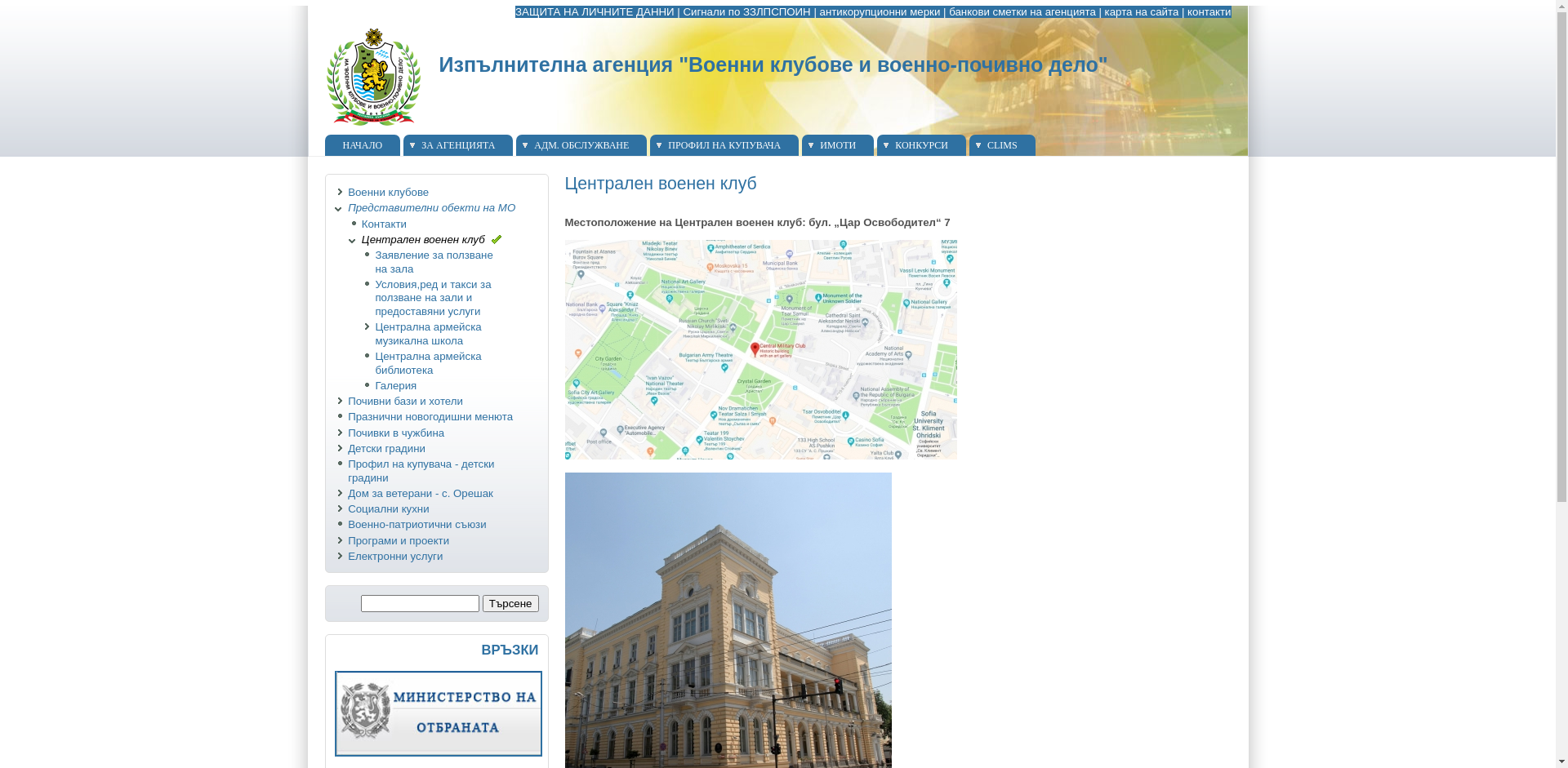Screen dimensions: 1568x768
Task: Select the НАЧАЛО menu item
Action: pyautogui.click(x=362, y=145)
